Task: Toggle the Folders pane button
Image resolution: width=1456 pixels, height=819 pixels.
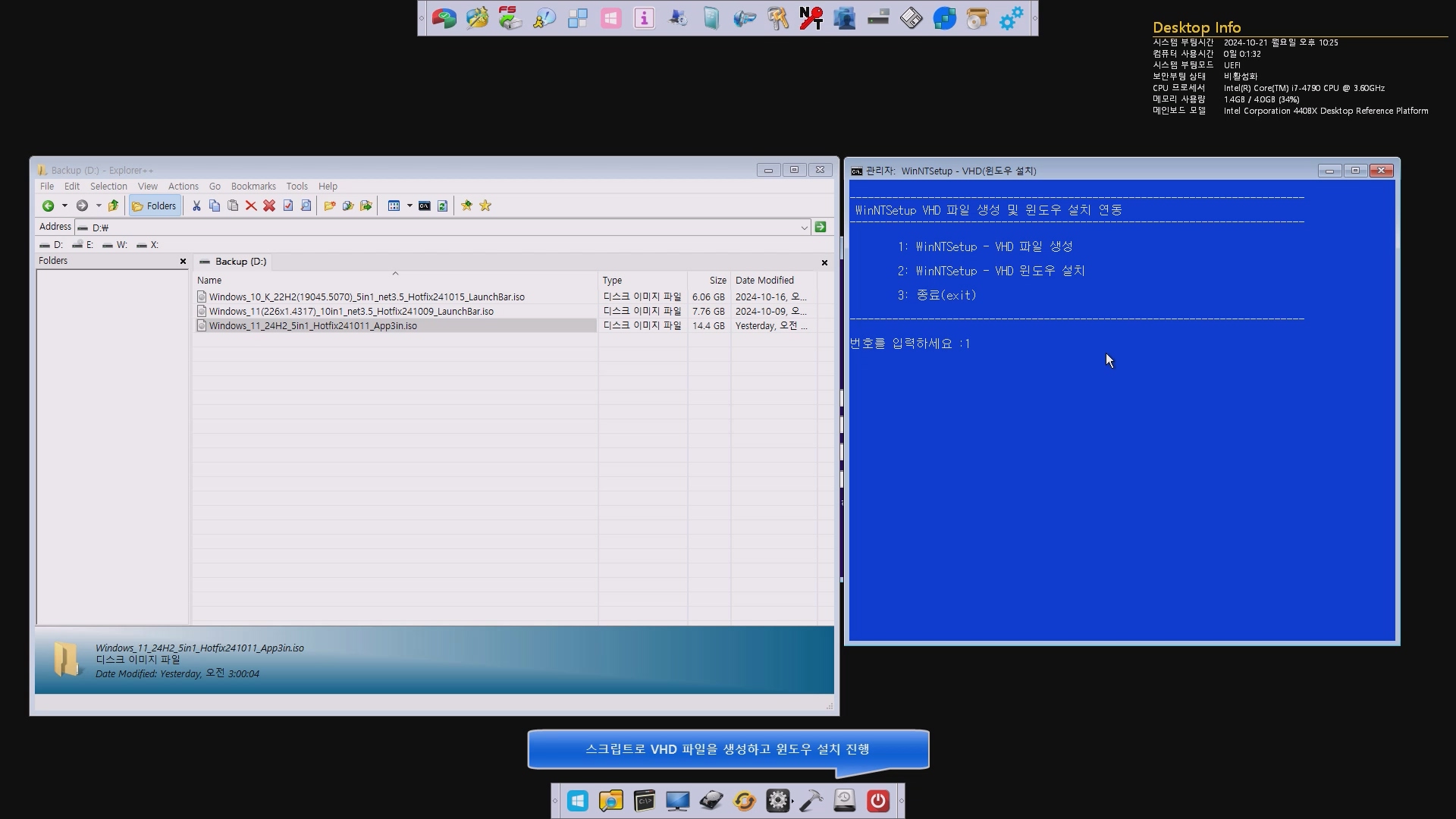Action: coord(155,206)
